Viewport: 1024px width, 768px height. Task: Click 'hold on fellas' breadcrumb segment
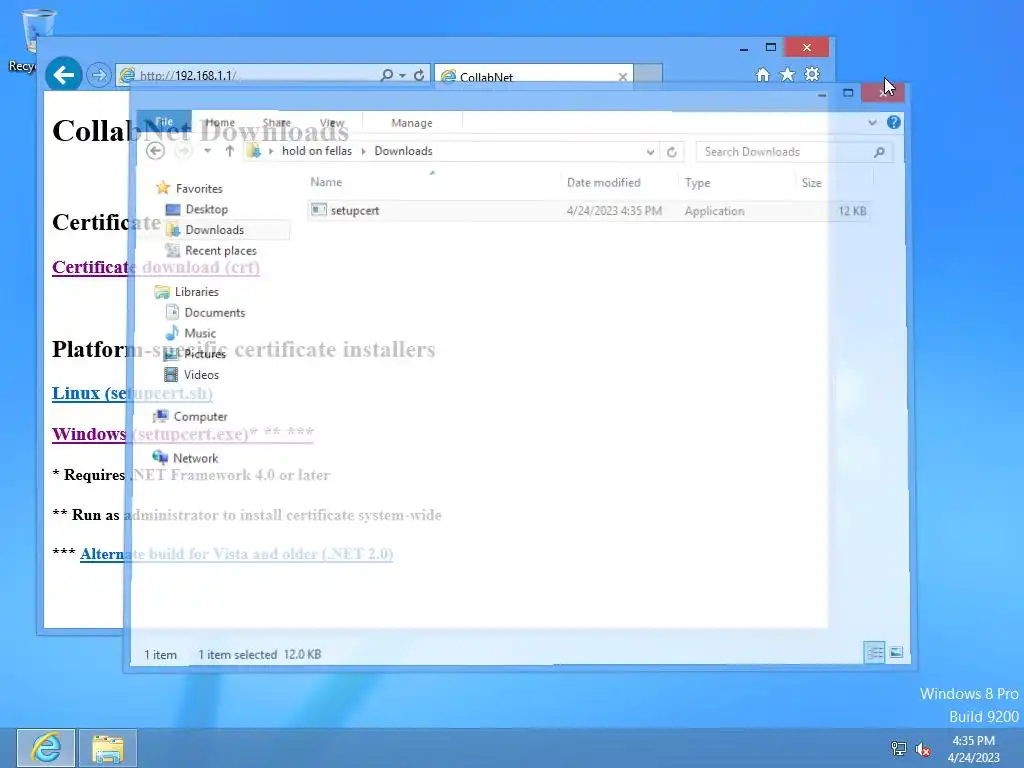(x=317, y=151)
